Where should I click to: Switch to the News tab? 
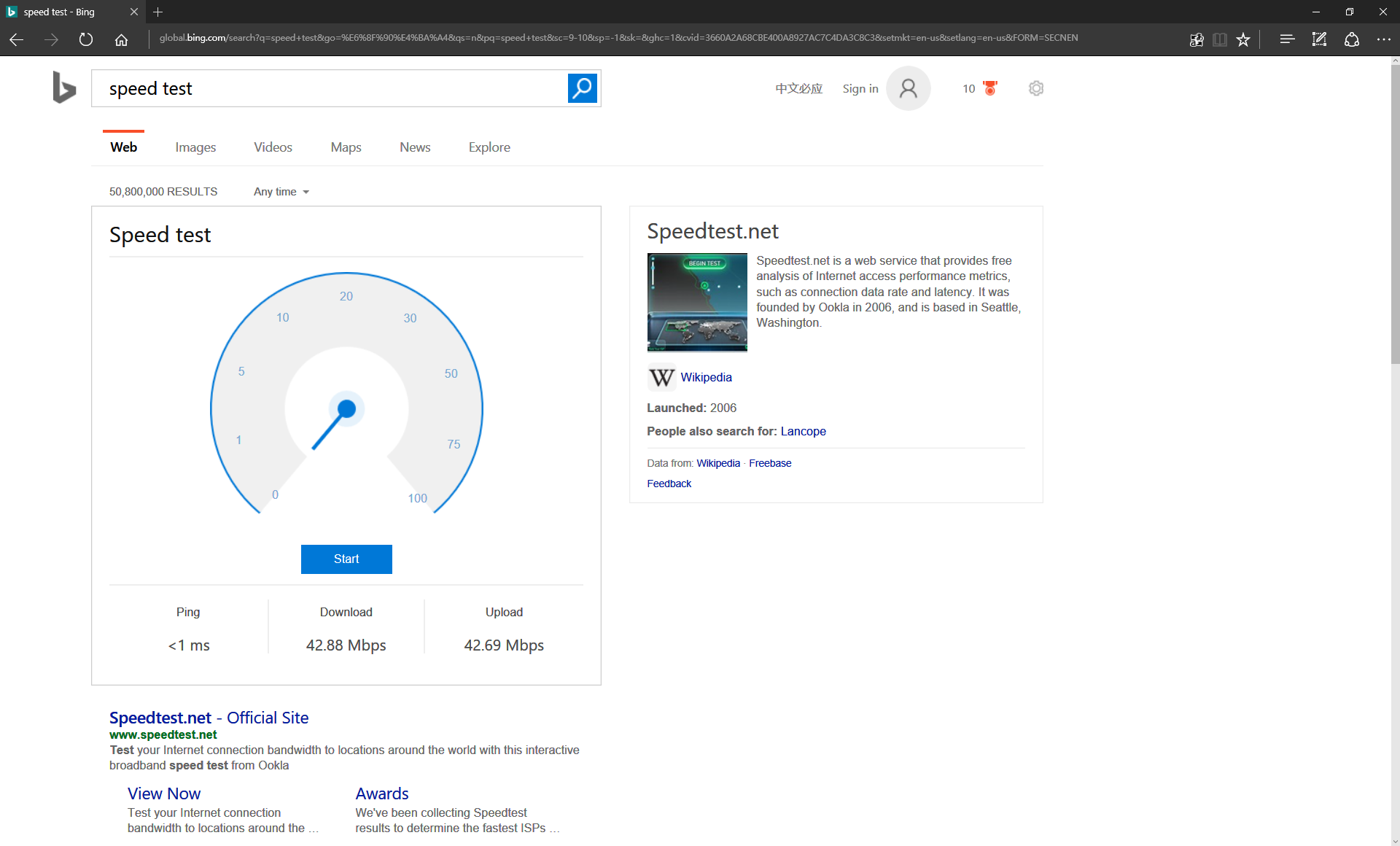click(x=415, y=147)
